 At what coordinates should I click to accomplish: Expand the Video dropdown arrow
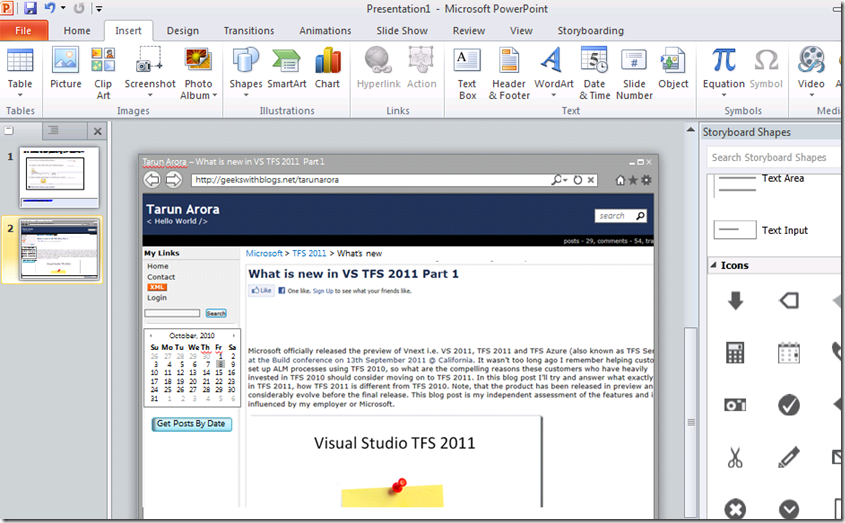pyautogui.click(x=811, y=95)
